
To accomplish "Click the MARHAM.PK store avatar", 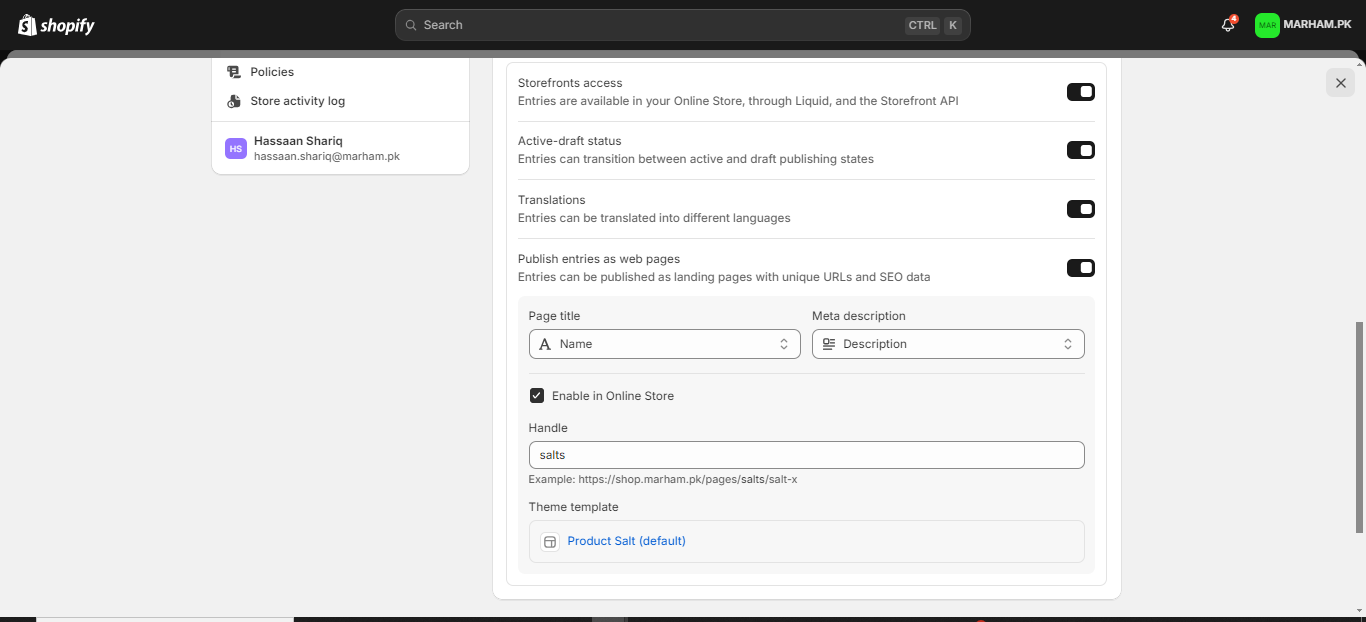I will tap(1267, 25).
